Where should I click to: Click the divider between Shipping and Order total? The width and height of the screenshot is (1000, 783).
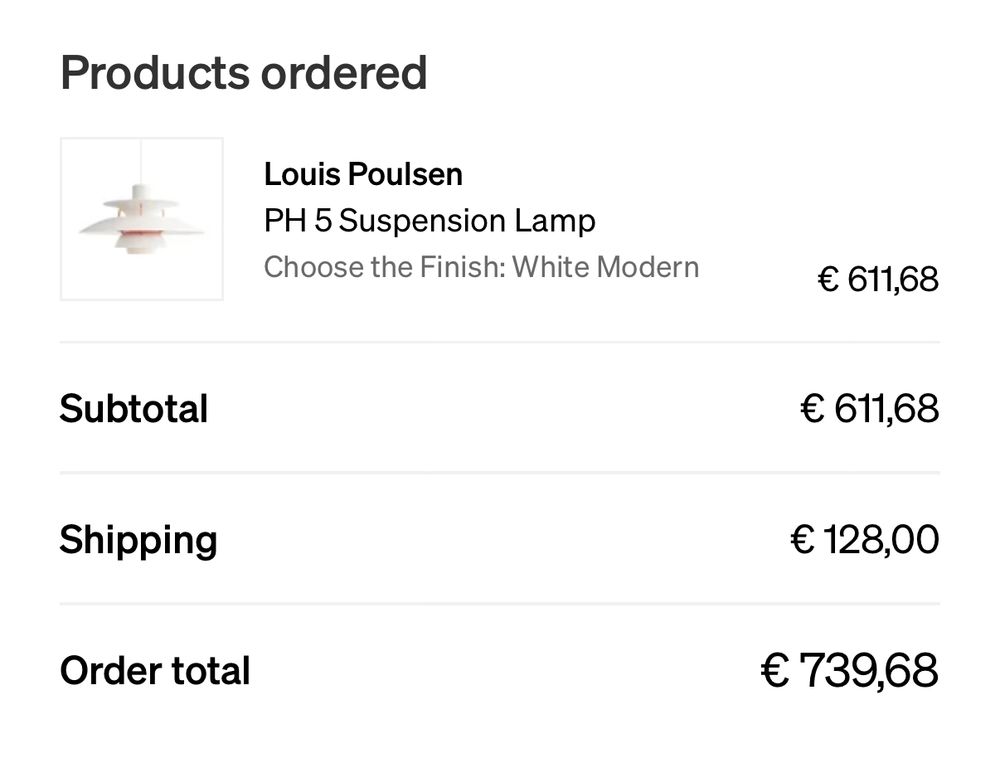pyautogui.click(x=500, y=603)
